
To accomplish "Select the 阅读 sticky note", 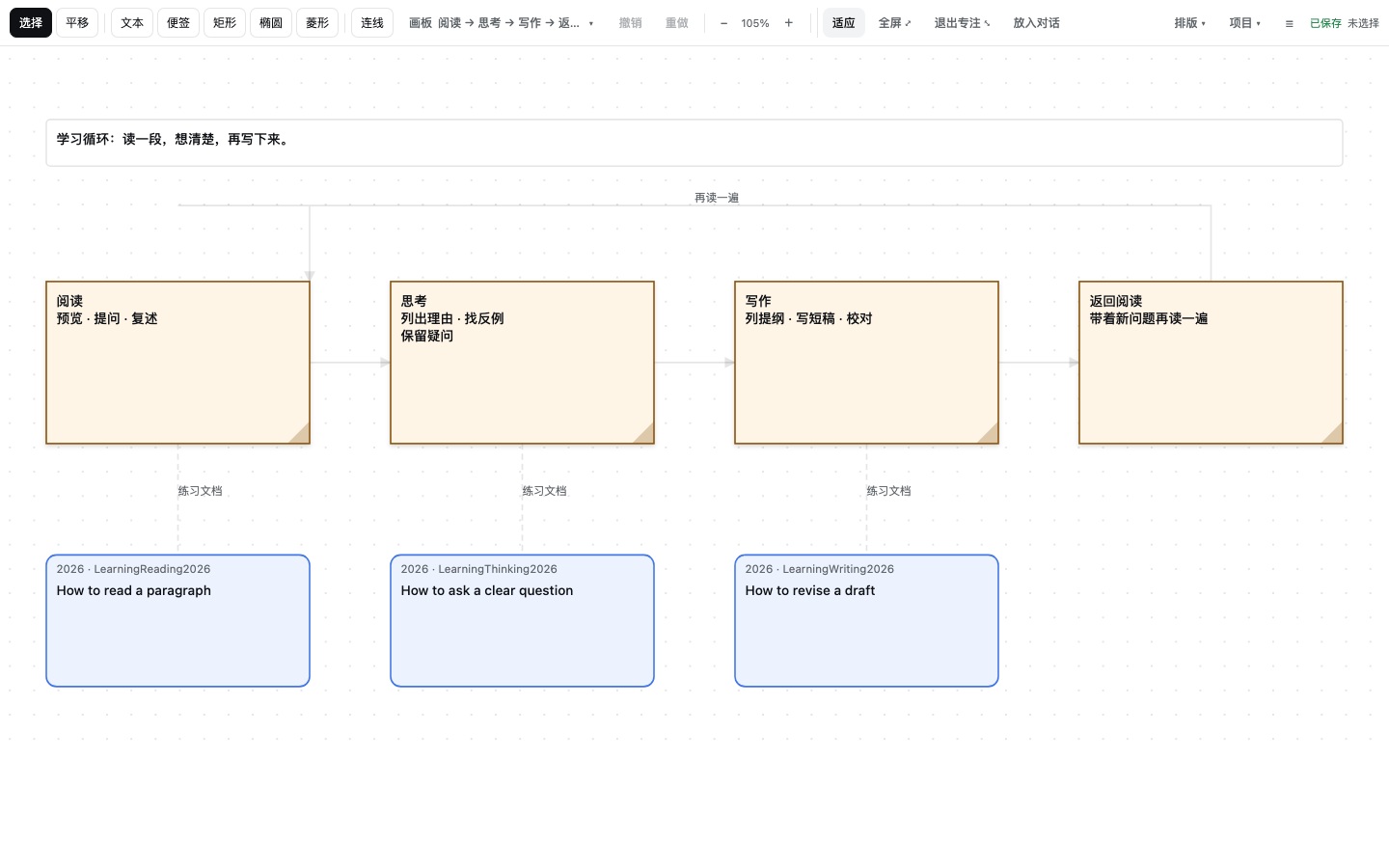I will 177,363.
